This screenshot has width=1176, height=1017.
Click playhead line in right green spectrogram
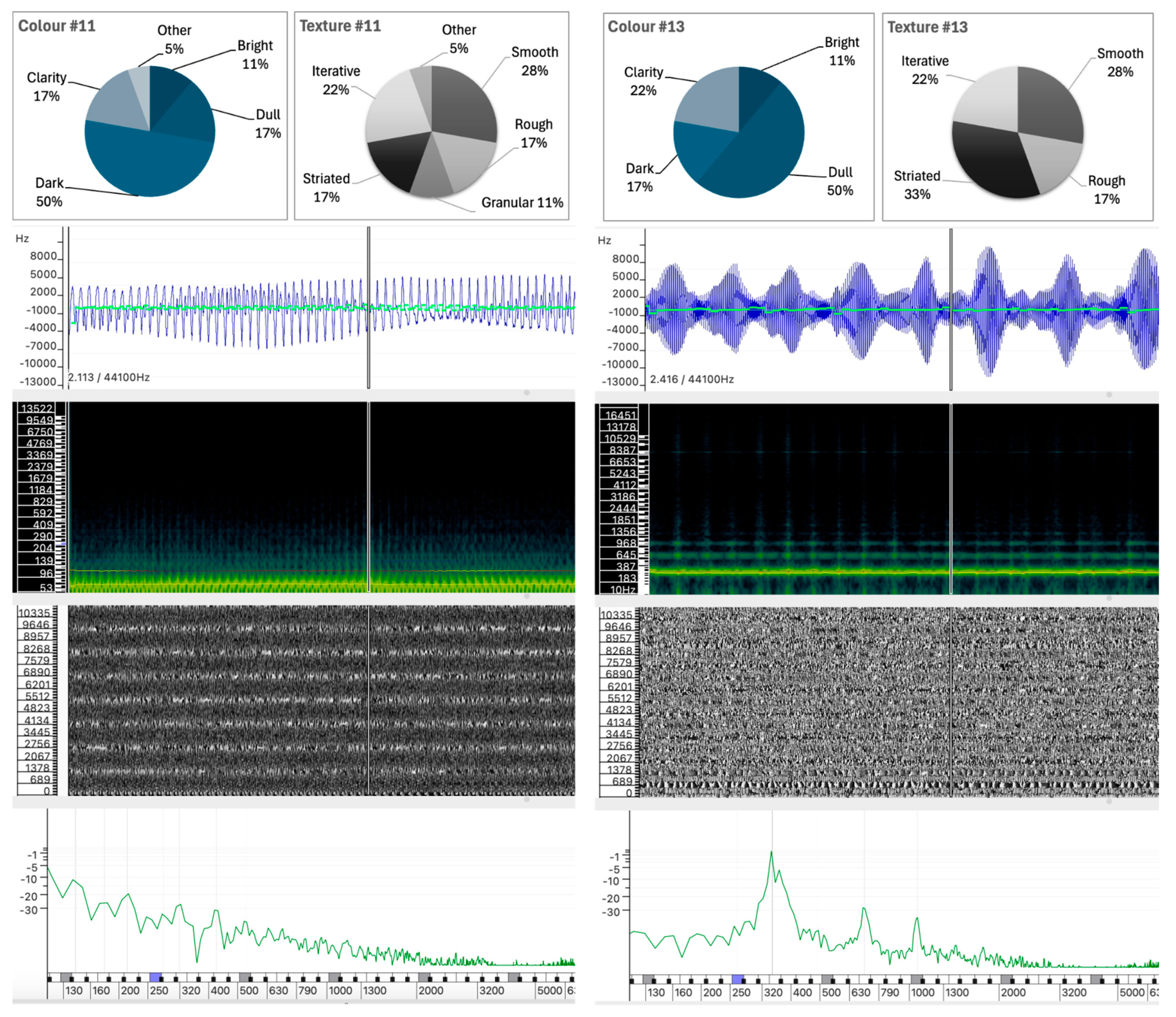[951, 499]
